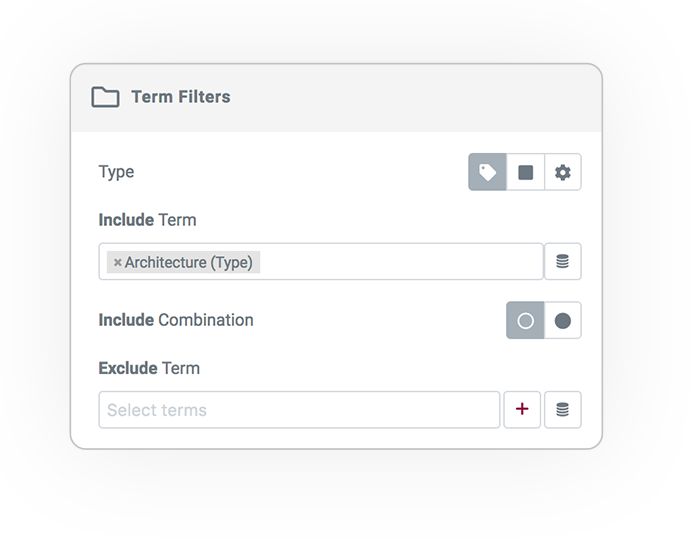The height and width of the screenshot is (538, 691).
Task: Click the folder icon in Term Filters header
Action: tap(105, 97)
